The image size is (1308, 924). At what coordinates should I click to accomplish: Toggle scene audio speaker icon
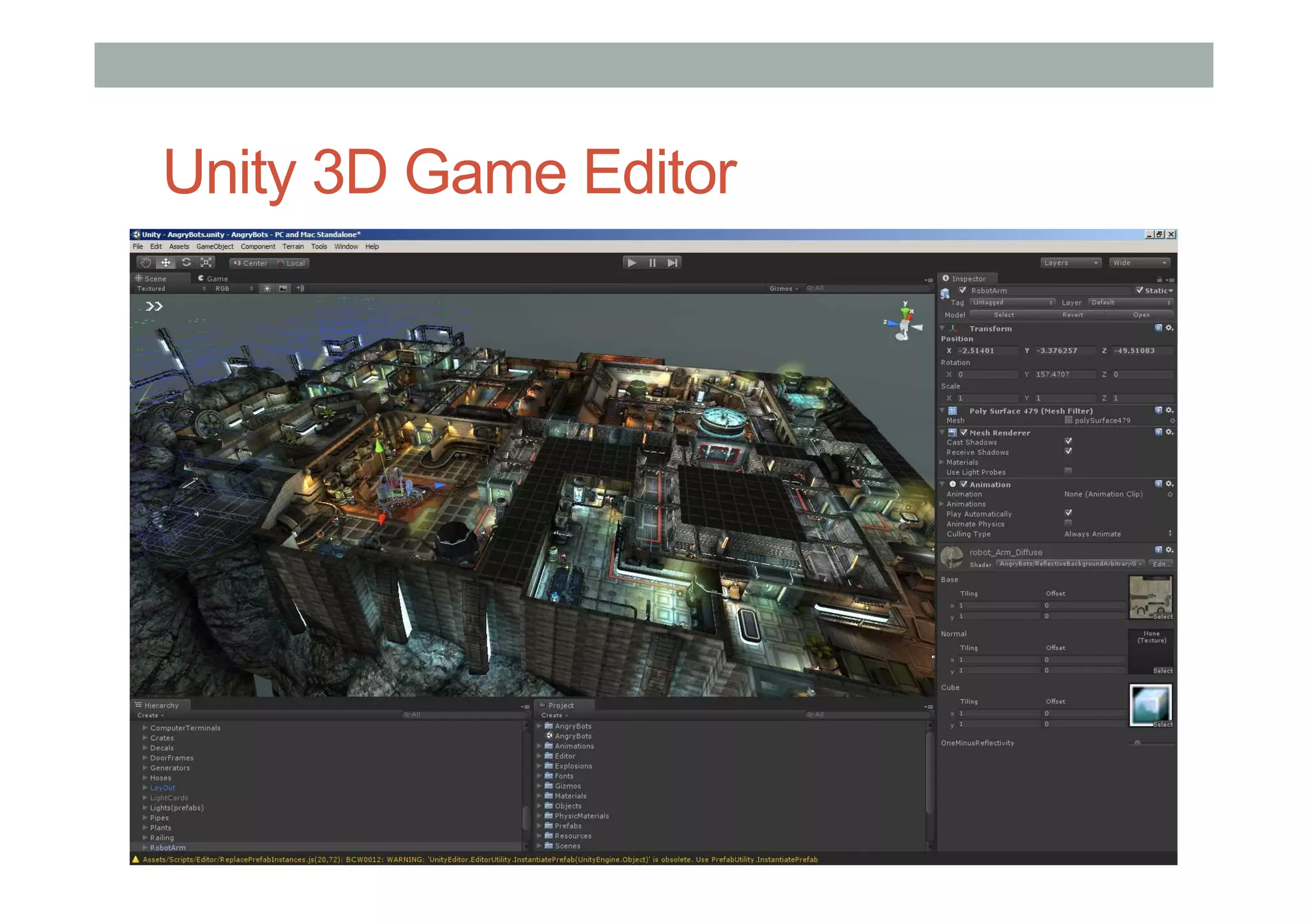300,289
